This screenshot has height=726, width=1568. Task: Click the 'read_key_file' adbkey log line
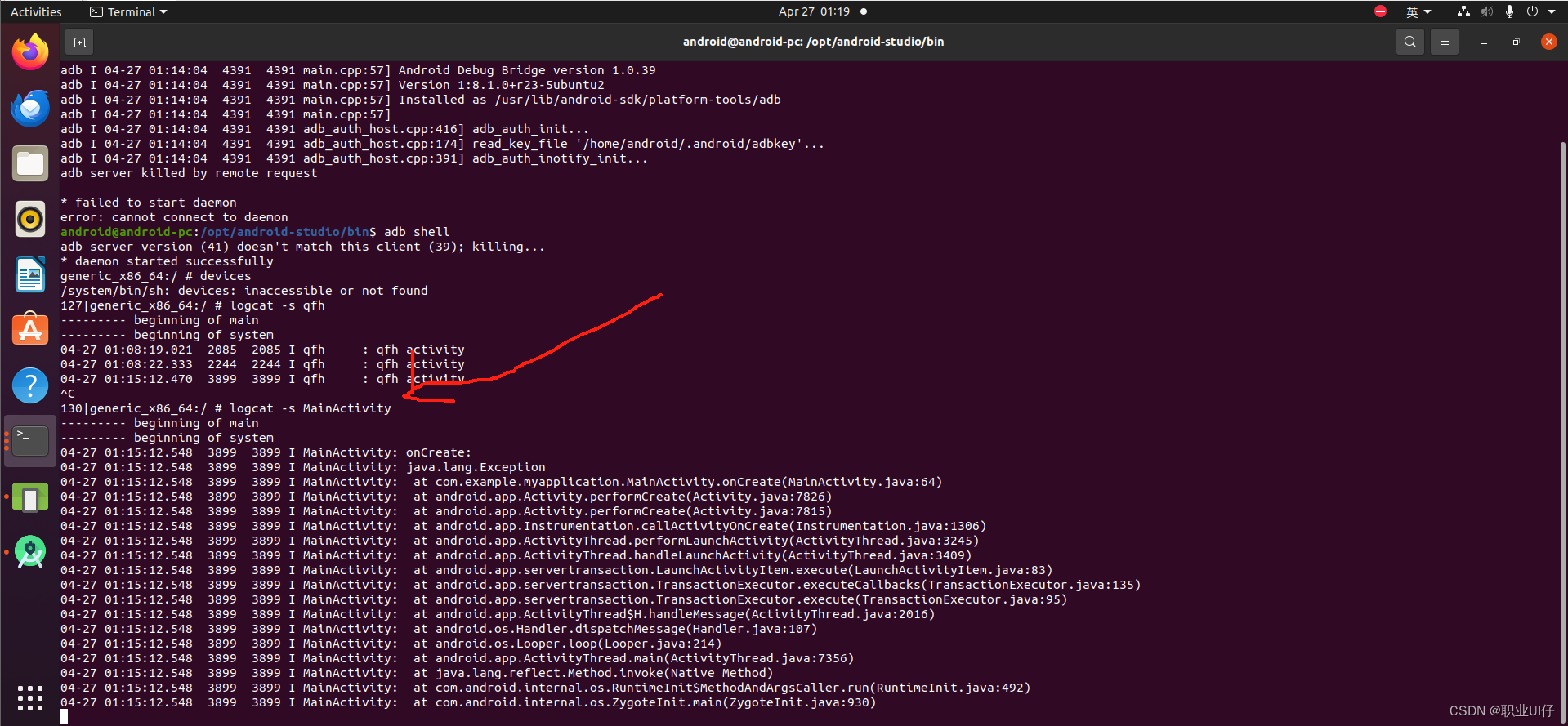tap(443, 144)
